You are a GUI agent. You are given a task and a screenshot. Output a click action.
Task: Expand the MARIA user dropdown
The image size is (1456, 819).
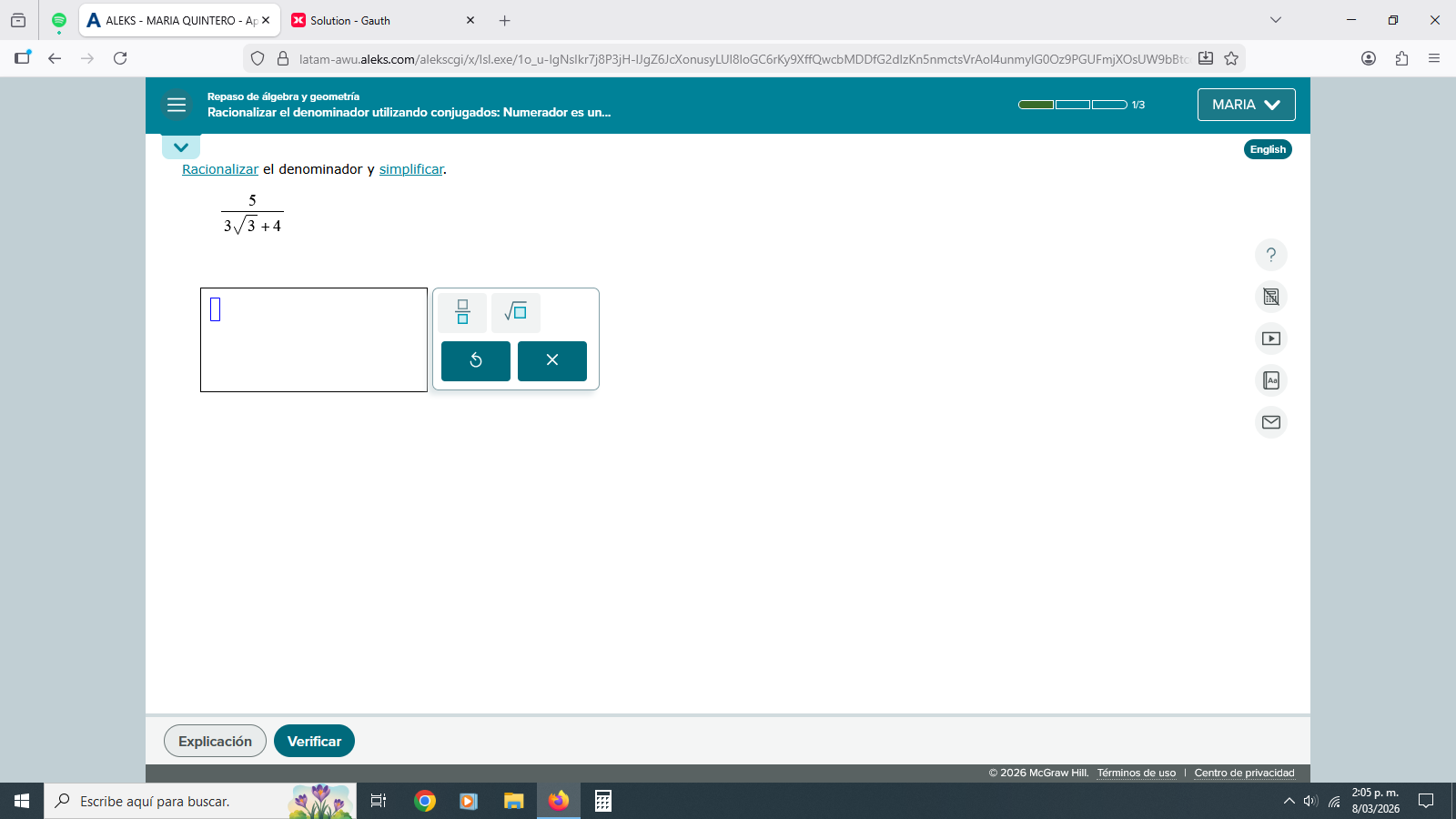1246,105
